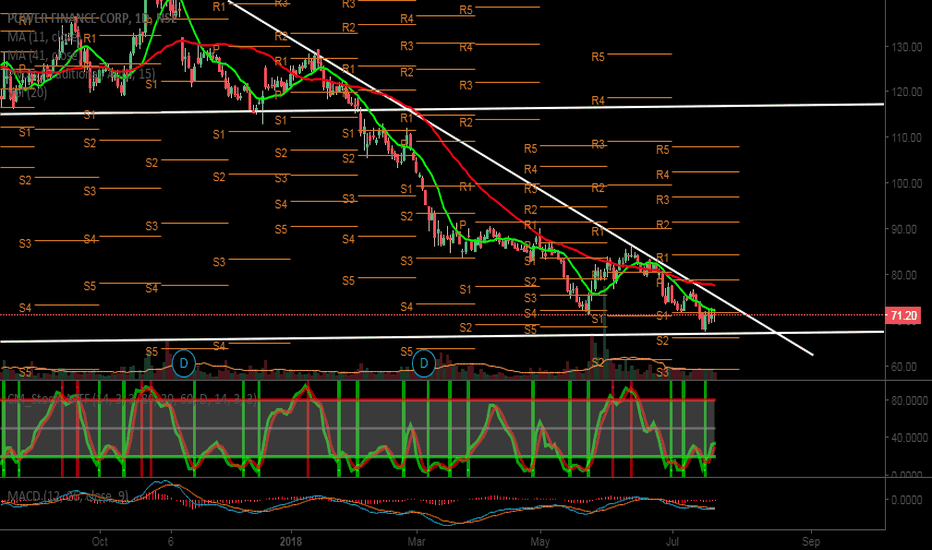The image size is (932, 550).
Task: Click the Sep label on time axis
Action: [x=811, y=541]
